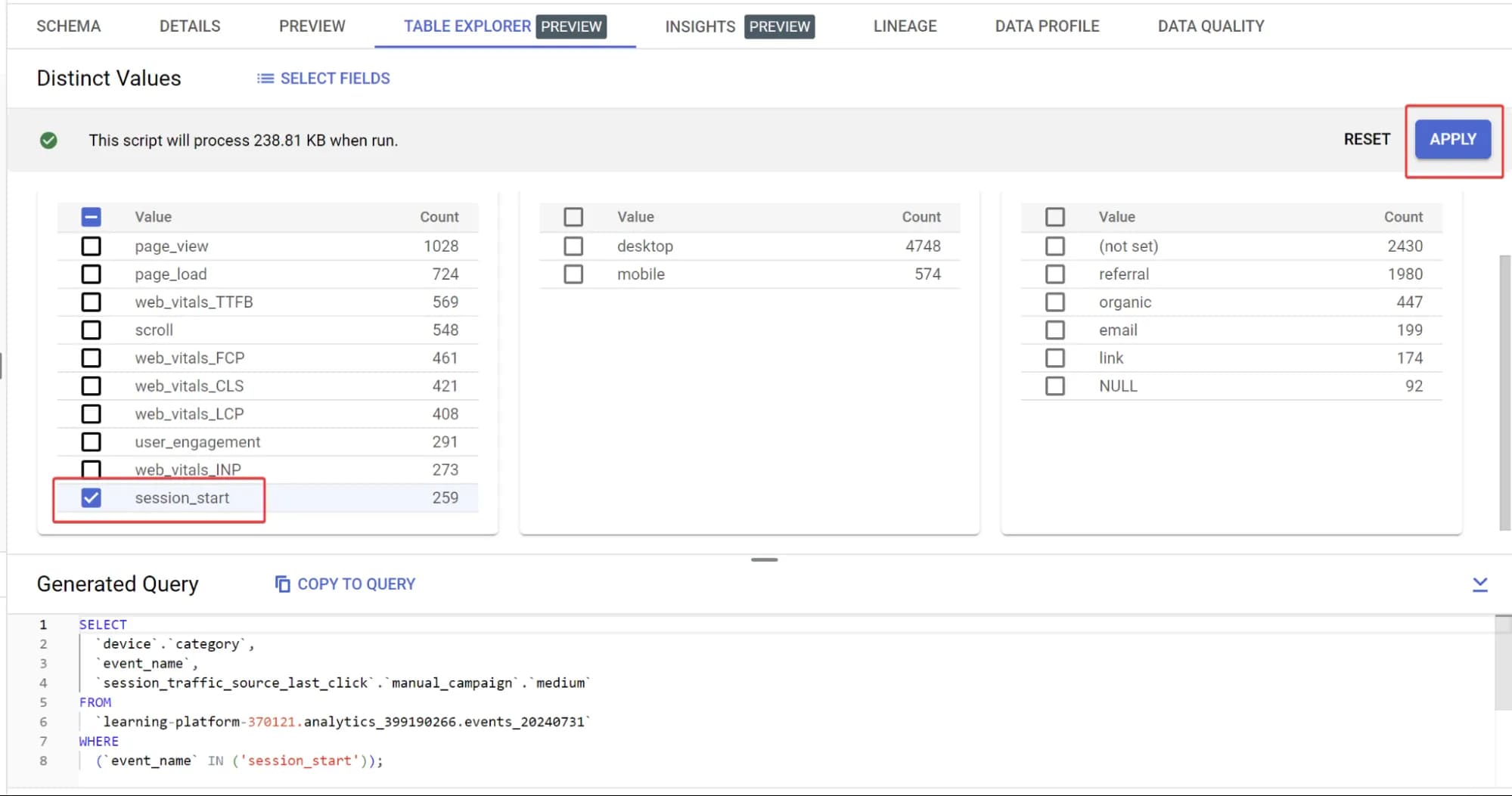This screenshot has width=1512, height=796.
Task: Click the script processing size message
Action: pyautogui.click(x=244, y=141)
